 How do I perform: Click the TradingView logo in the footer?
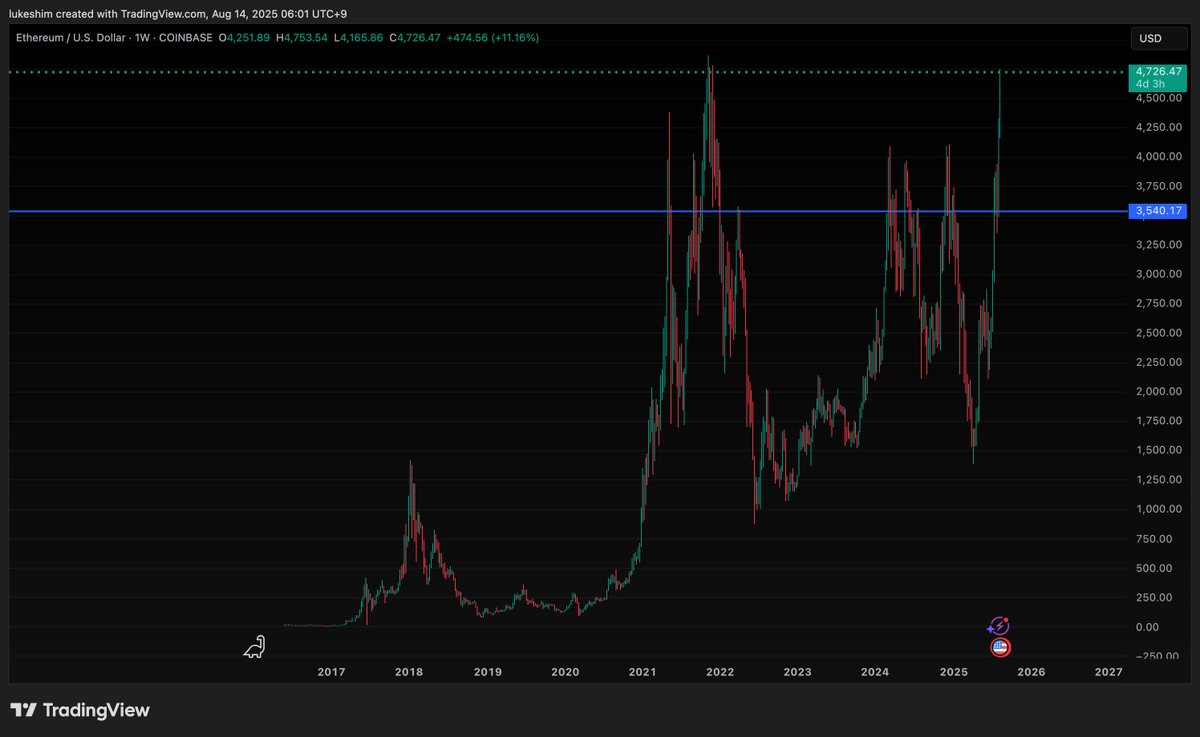80,710
